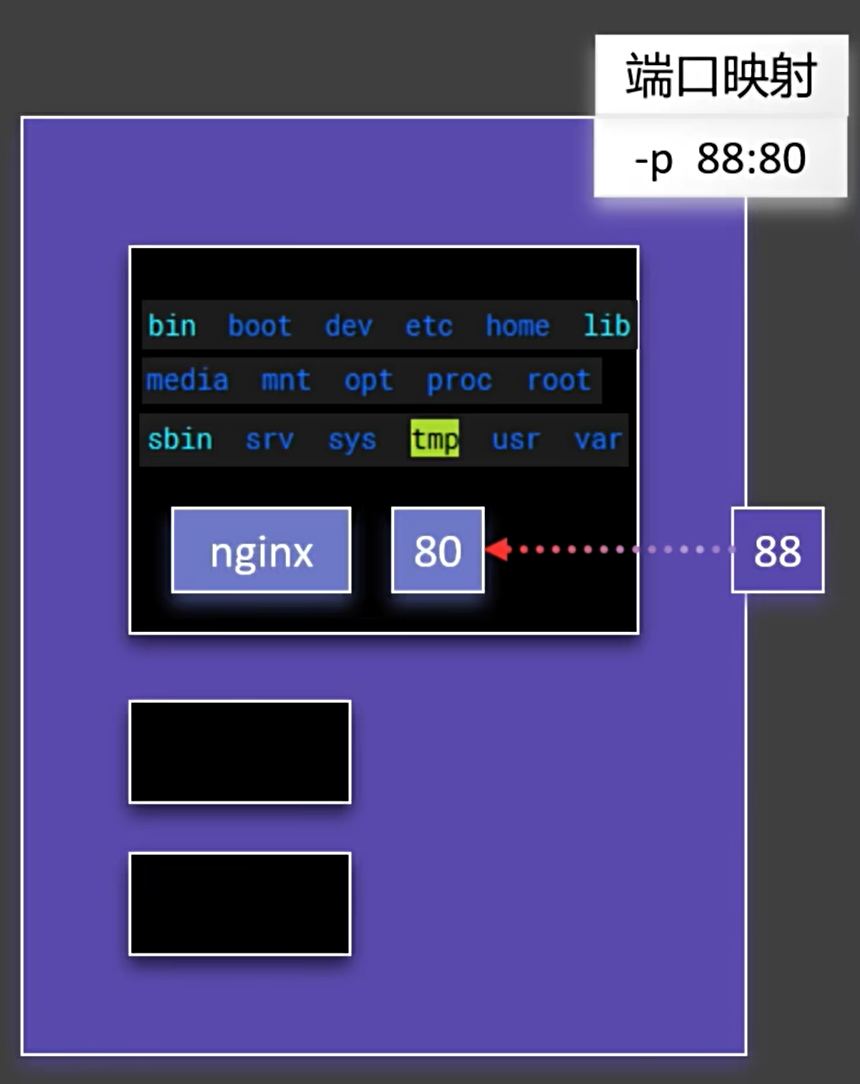
Task: Select the -p 88:80 mapping entry
Action: coord(720,158)
